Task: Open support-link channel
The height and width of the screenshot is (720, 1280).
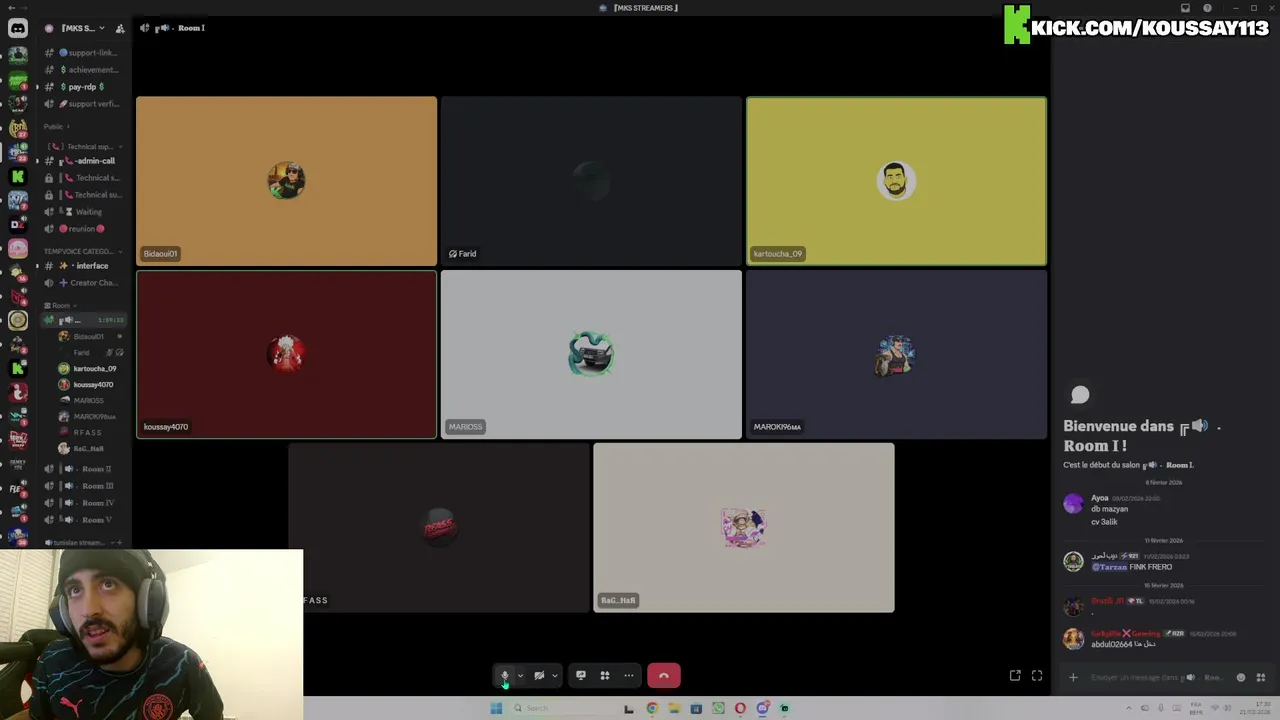Action: tap(82, 53)
